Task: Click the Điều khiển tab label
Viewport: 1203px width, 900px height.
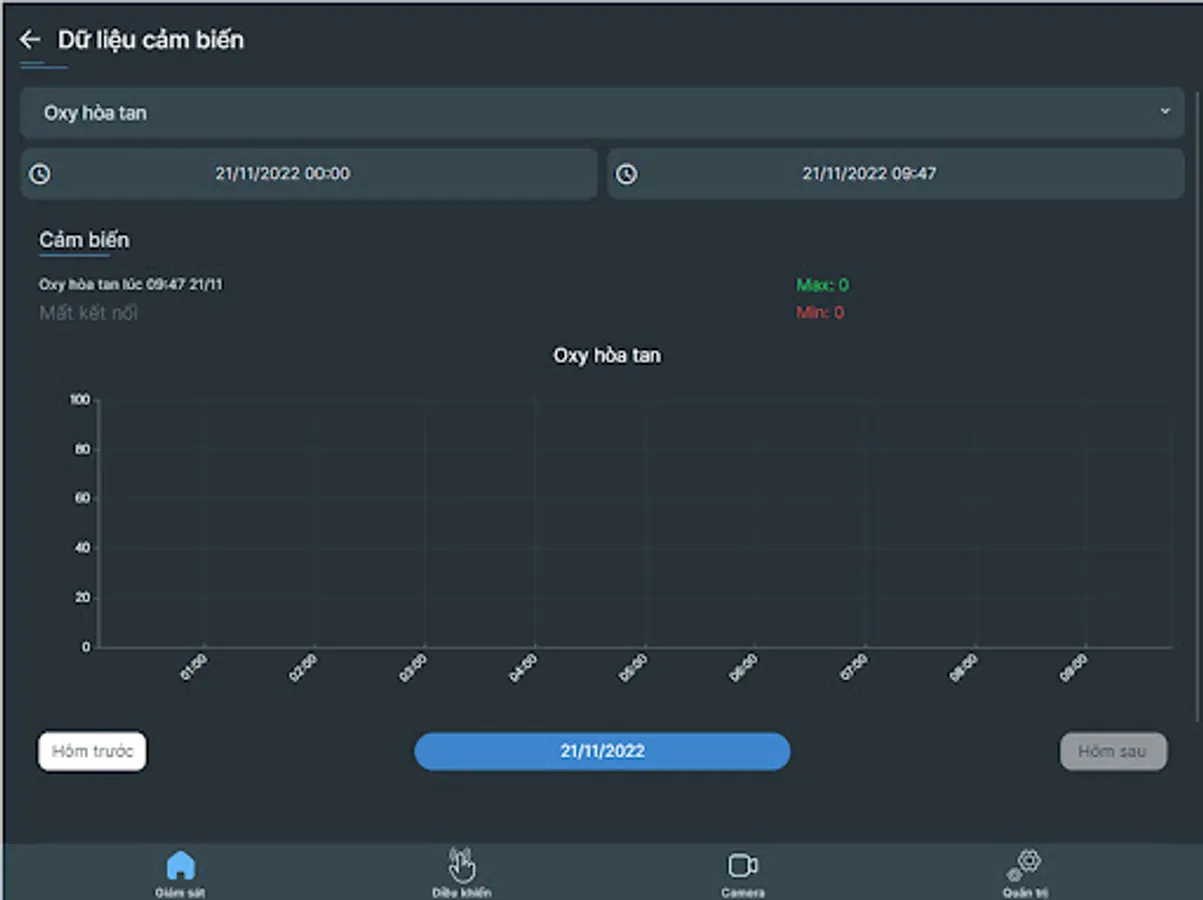Action: click(x=461, y=892)
